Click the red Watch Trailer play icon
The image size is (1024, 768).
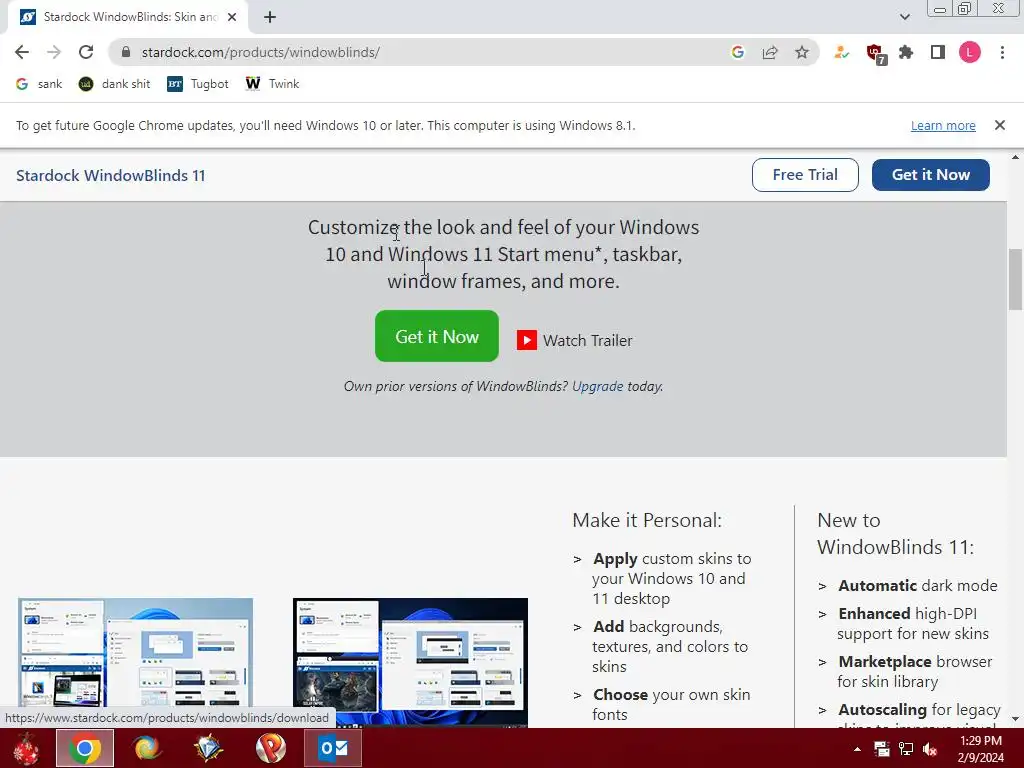(x=527, y=340)
